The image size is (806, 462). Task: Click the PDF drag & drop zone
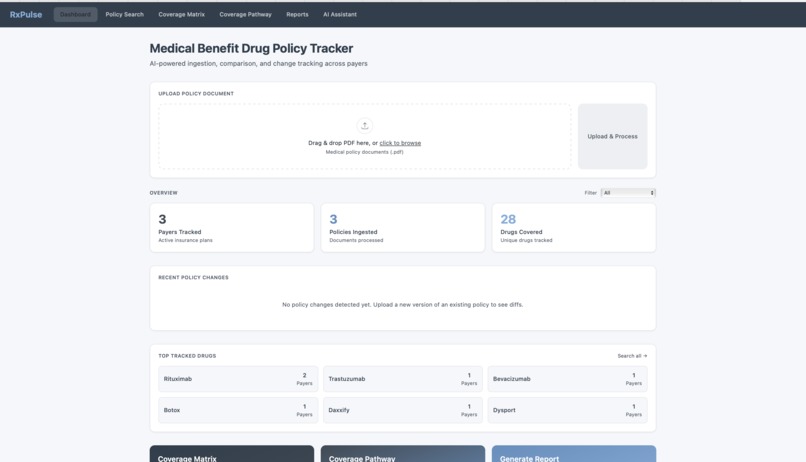pyautogui.click(x=364, y=136)
